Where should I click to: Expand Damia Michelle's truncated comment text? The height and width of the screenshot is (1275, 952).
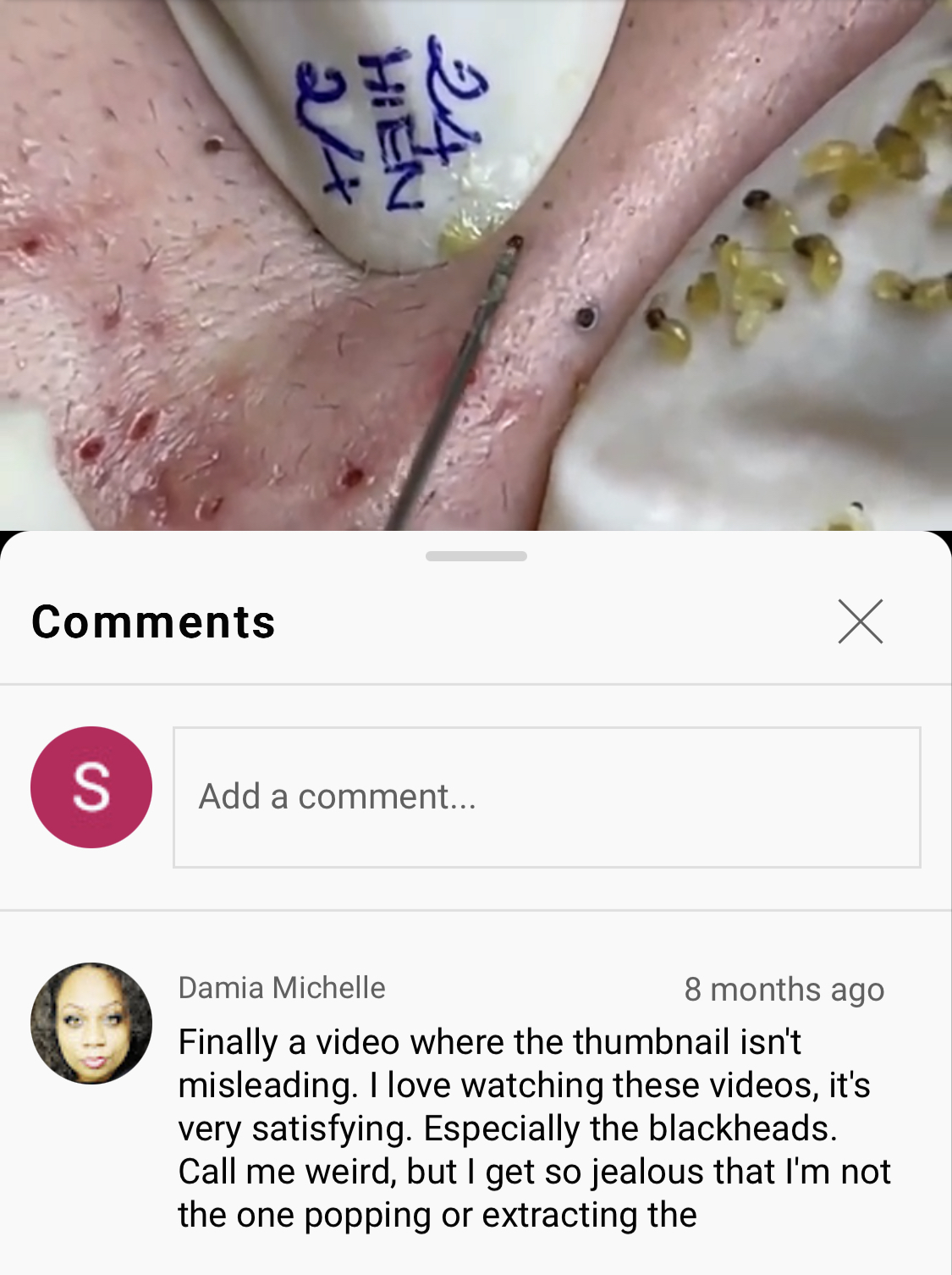[534, 1128]
